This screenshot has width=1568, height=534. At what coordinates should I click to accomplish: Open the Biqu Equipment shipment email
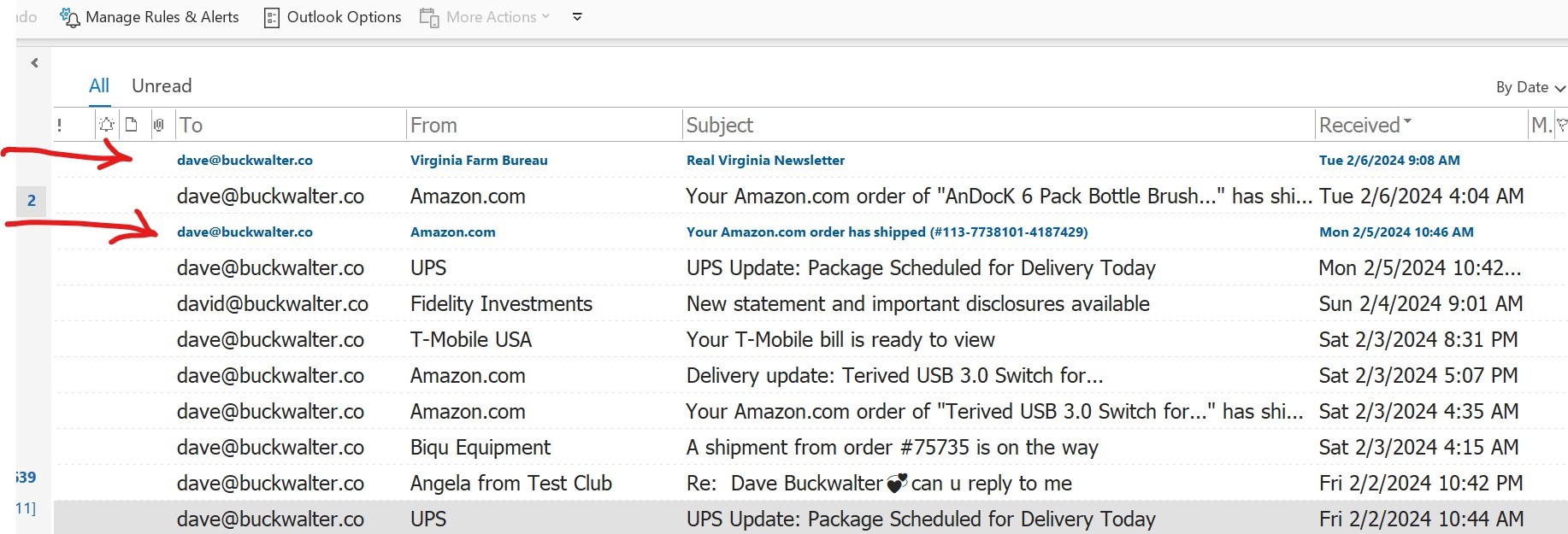(892, 448)
